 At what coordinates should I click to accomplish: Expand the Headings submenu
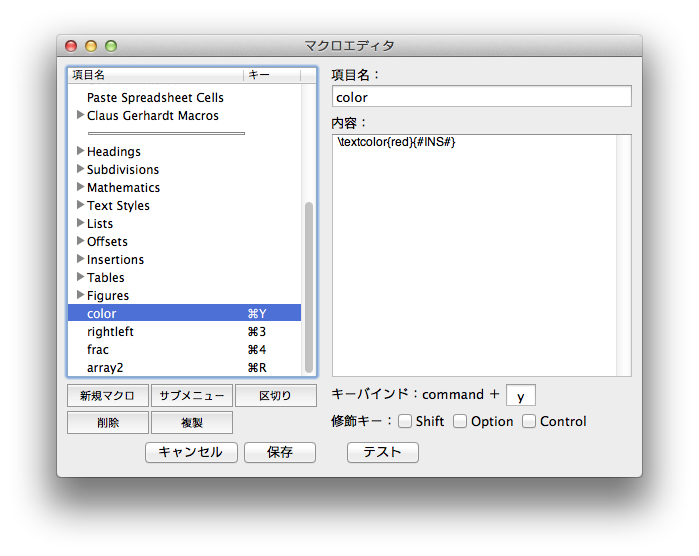click(80, 151)
